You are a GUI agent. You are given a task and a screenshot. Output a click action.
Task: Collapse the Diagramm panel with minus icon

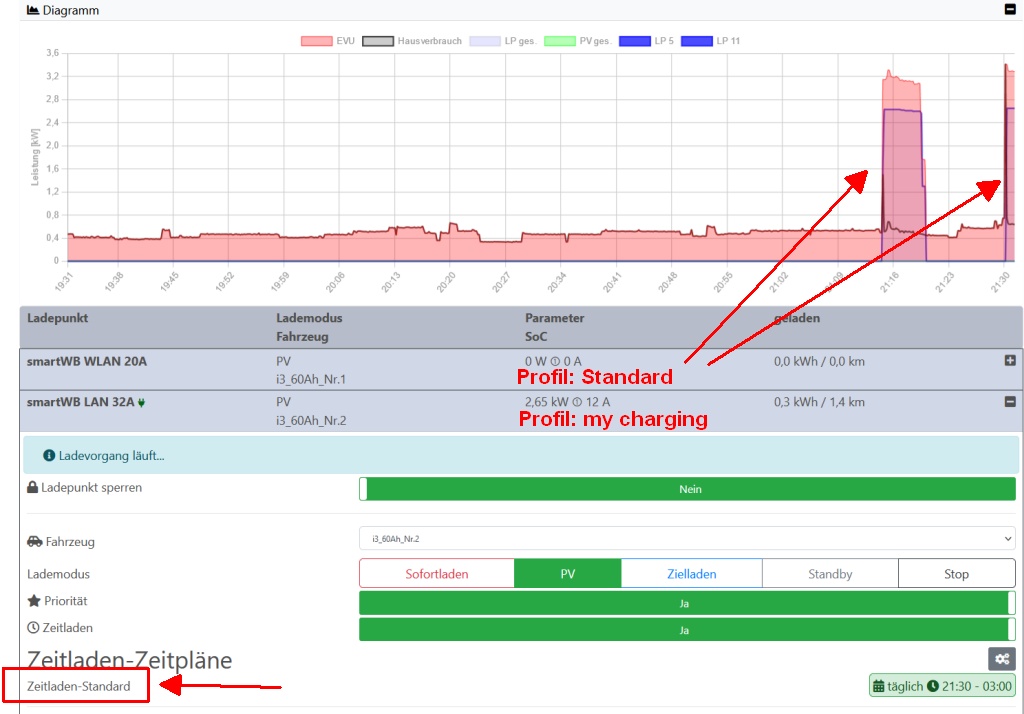[1010, 9]
